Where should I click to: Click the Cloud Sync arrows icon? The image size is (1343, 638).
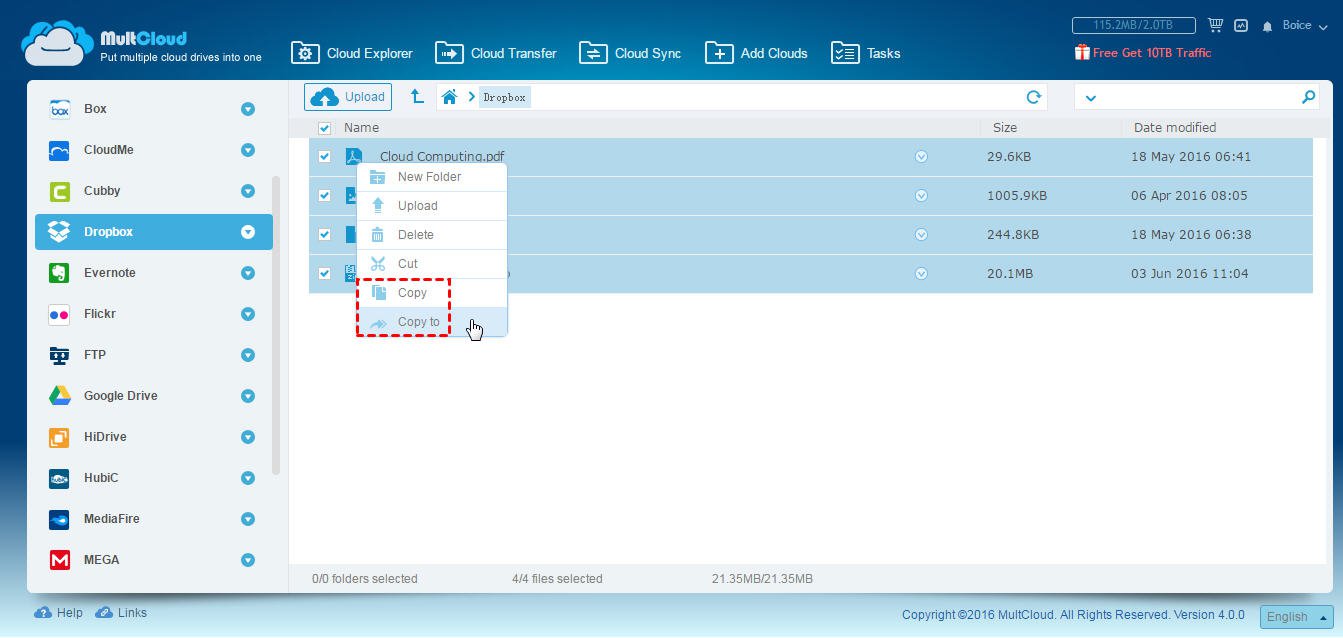[x=593, y=53]
